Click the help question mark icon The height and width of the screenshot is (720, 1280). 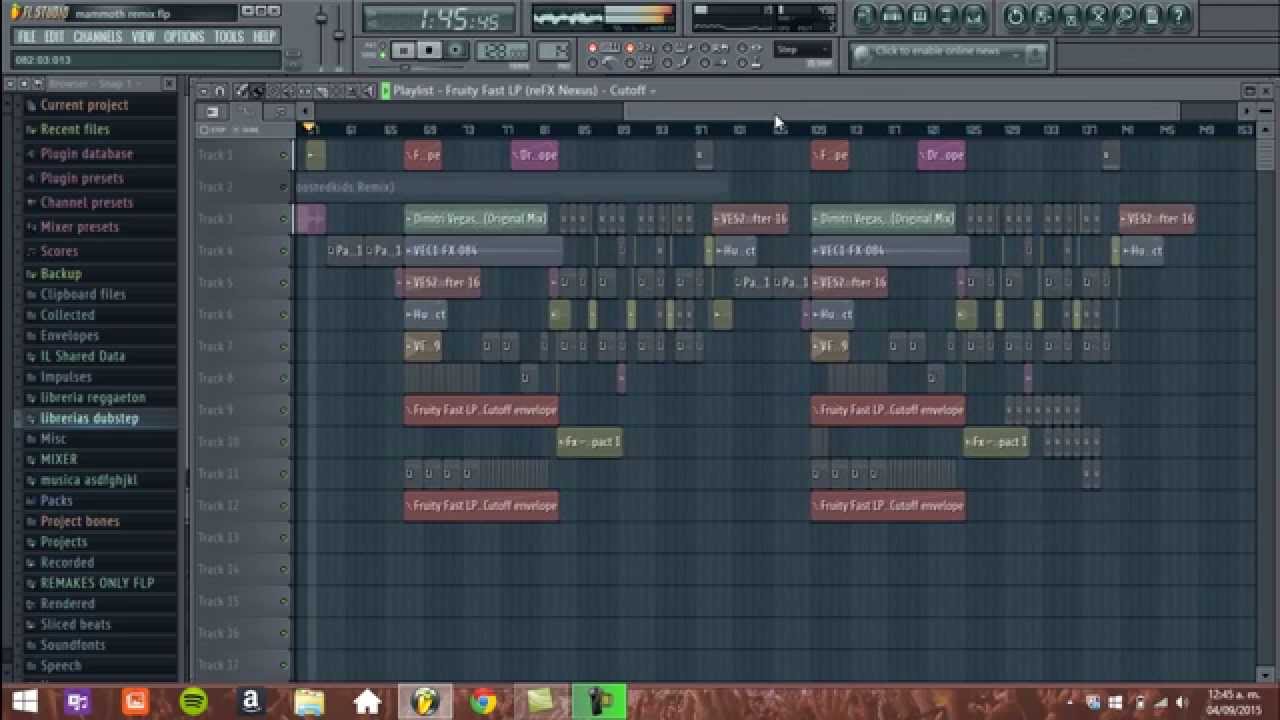1178,16
